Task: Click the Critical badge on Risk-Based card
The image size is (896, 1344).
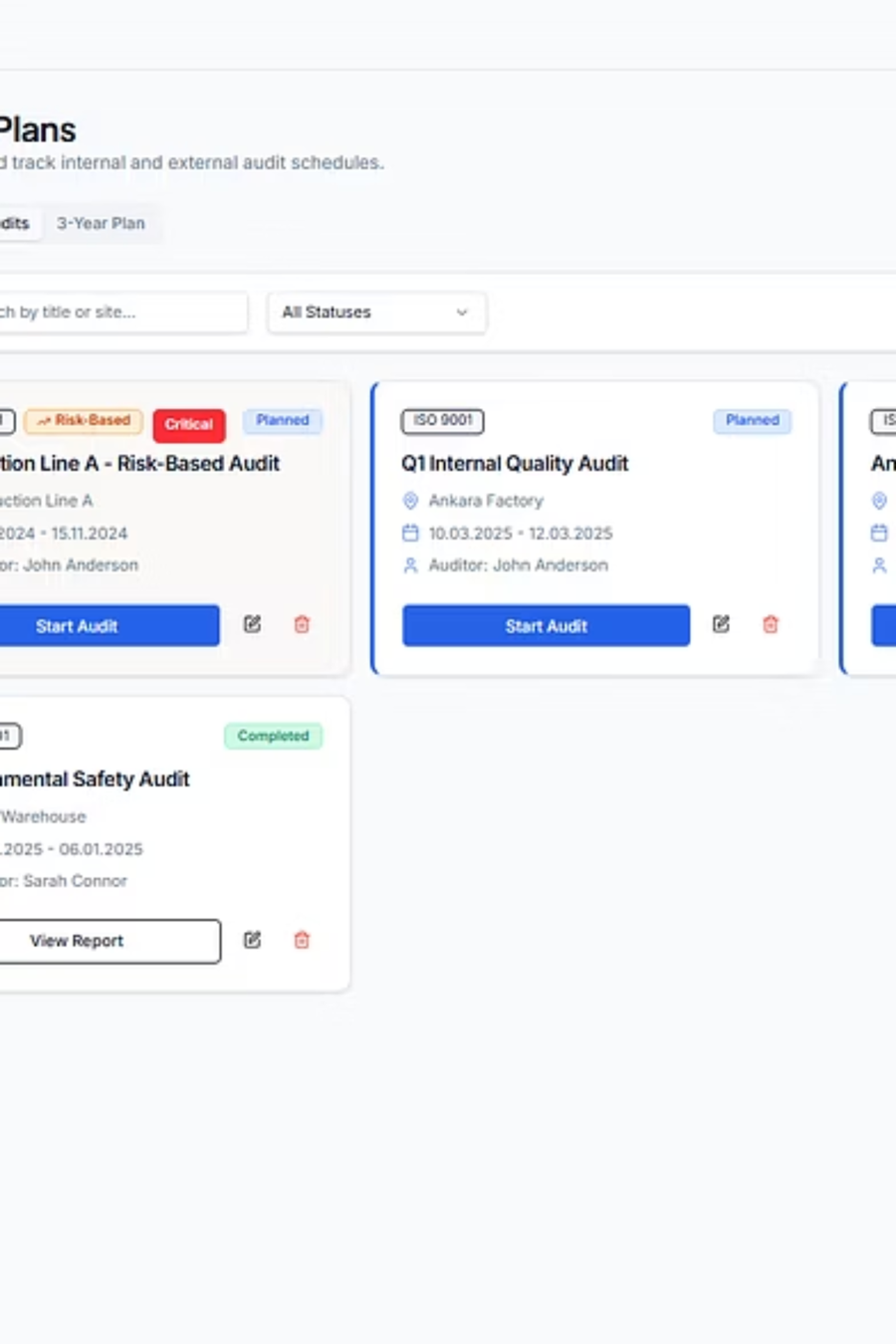Action: [x=188, y=424]
